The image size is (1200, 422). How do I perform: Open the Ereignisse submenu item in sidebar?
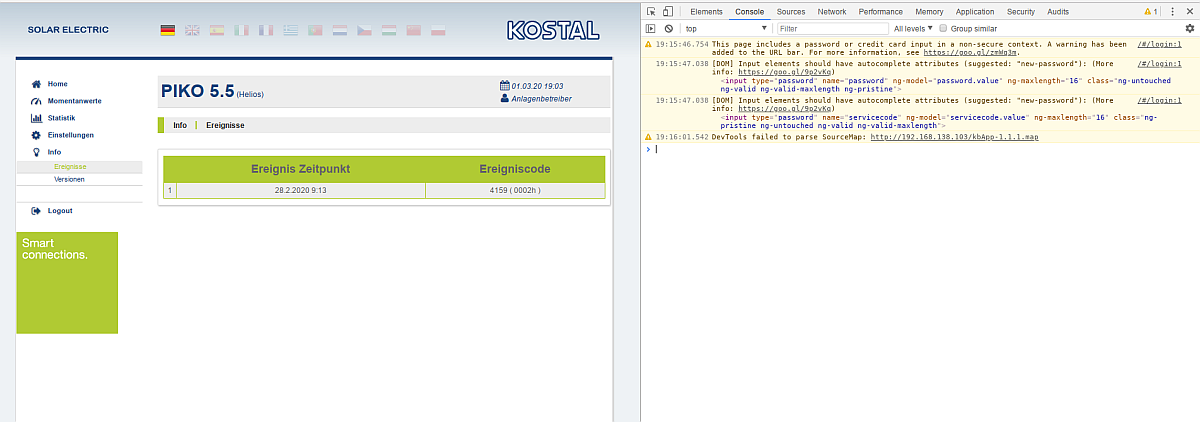(x=70, y=167)
